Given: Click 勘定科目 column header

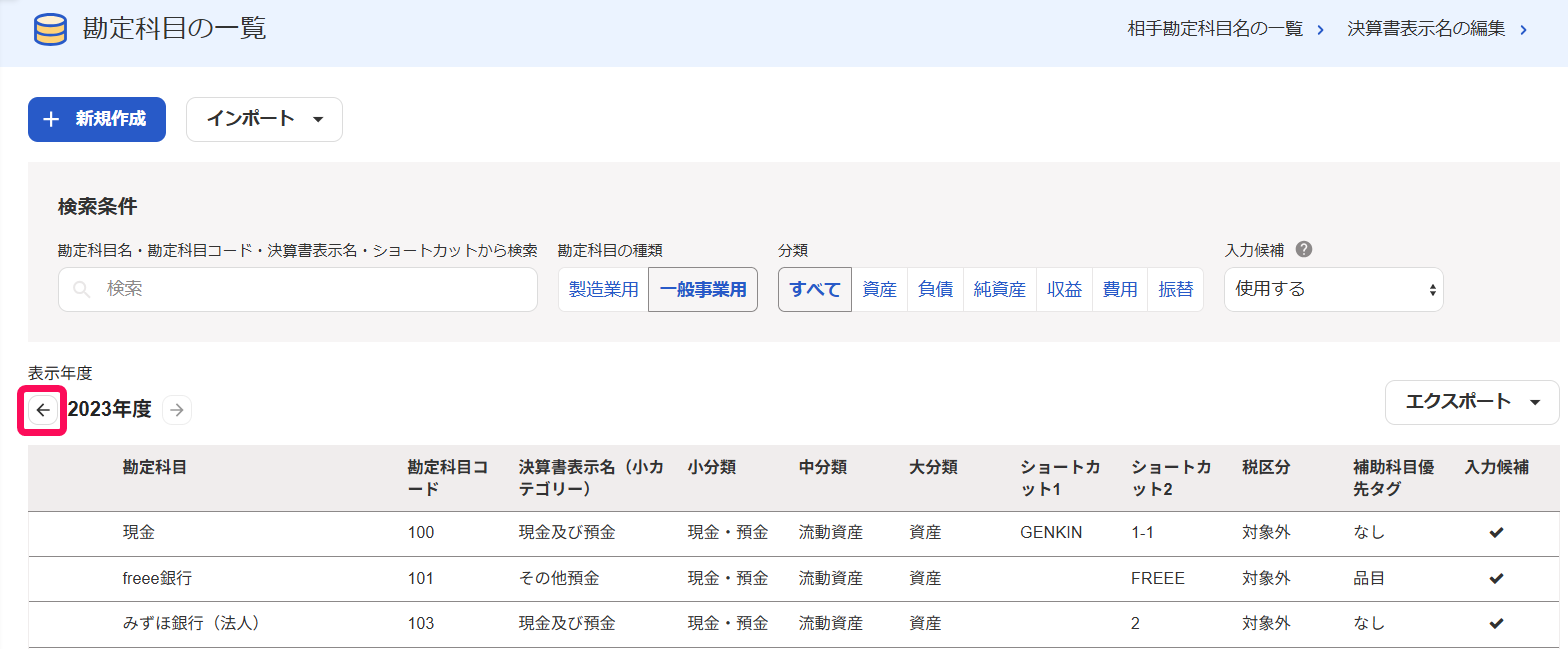Looking at the screenshot, I should tap(155, 467).
